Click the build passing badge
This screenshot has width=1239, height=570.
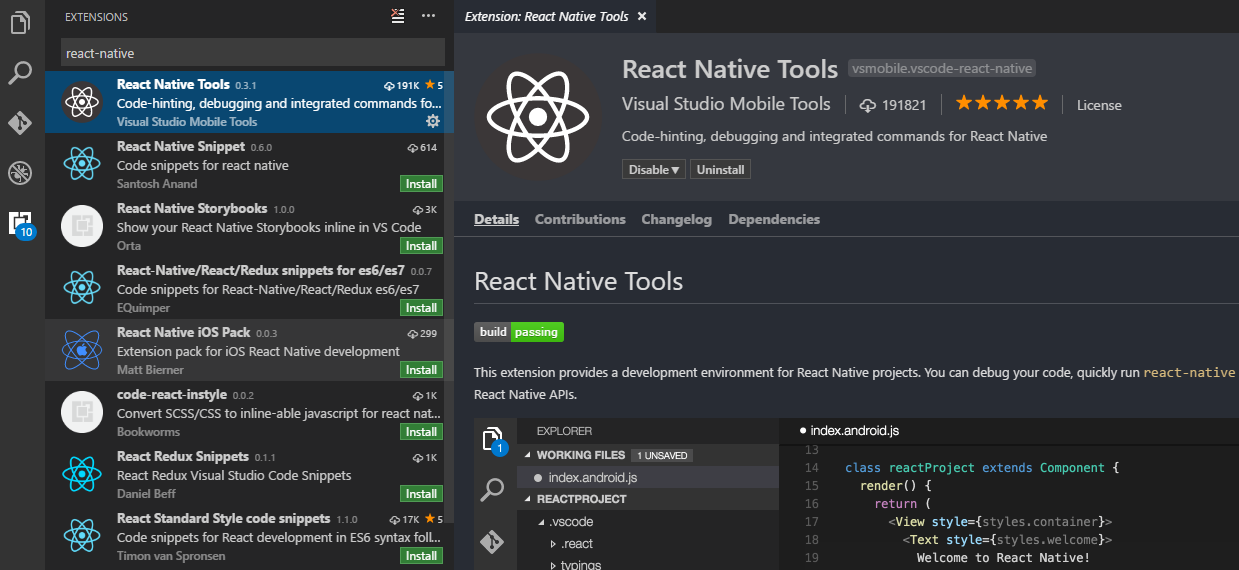coord(519,332)
